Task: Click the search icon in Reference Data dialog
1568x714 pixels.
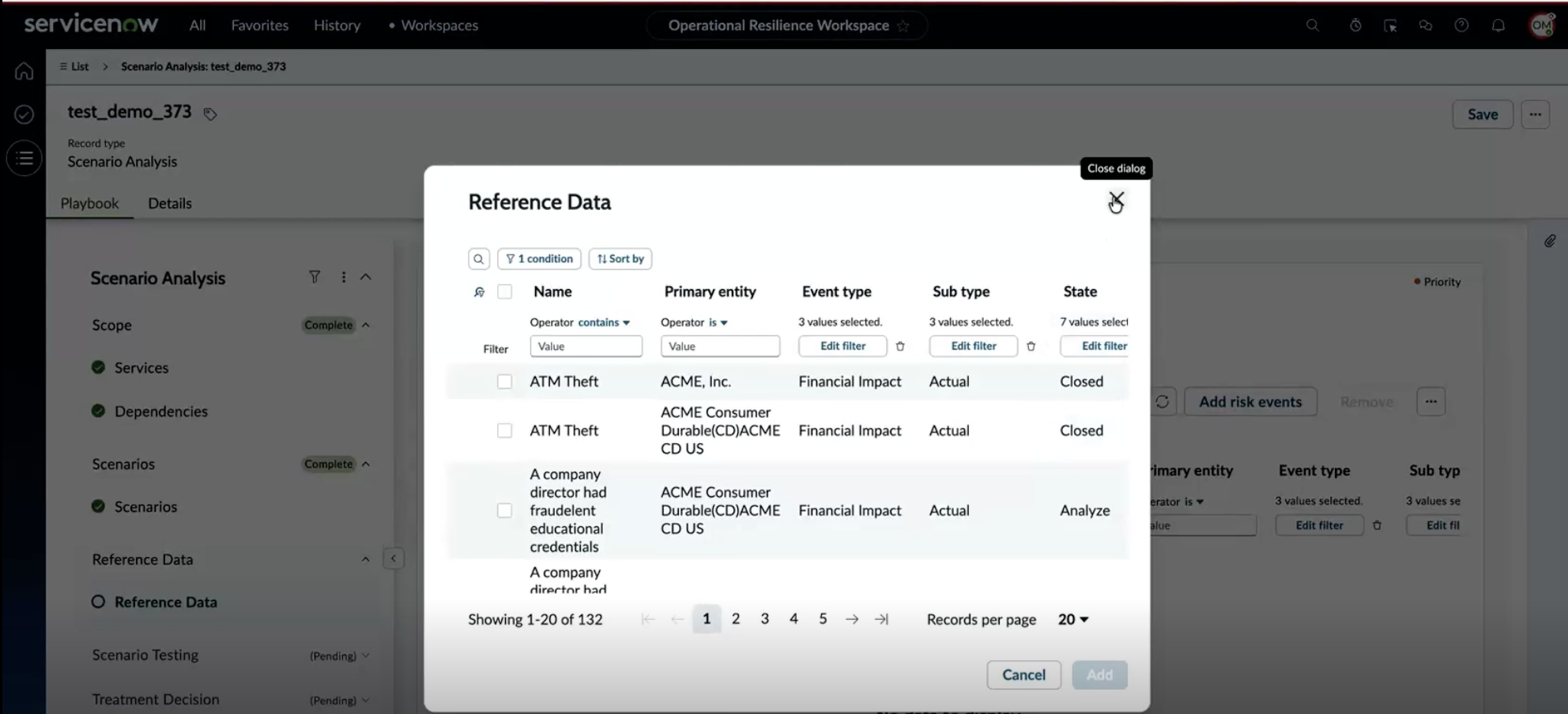Action: [x=479, y=259]
